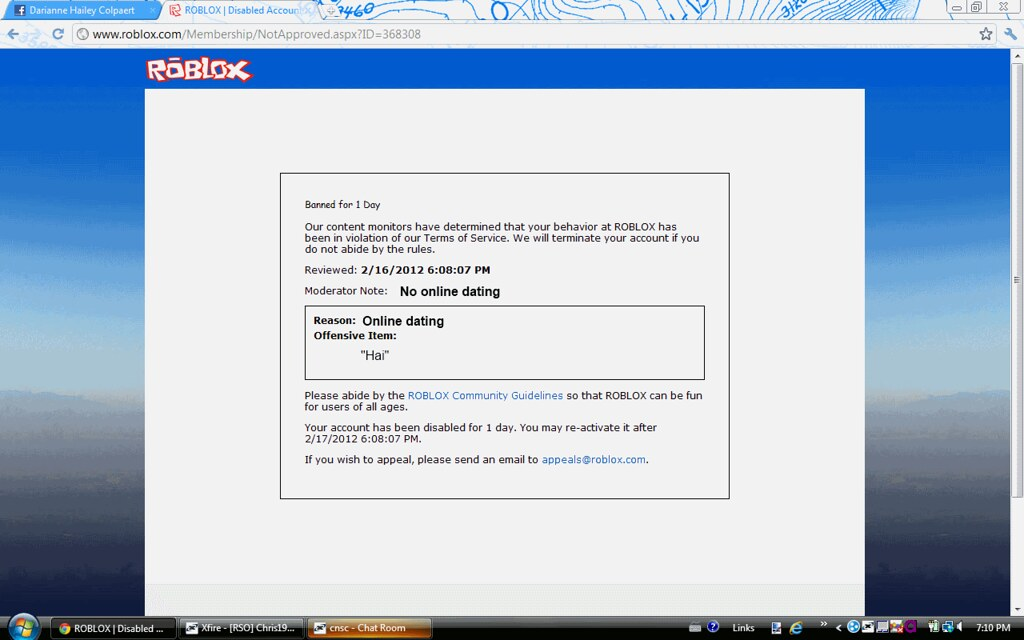
Task: Click the address bar URL field
Action: (x=536, y=34)
